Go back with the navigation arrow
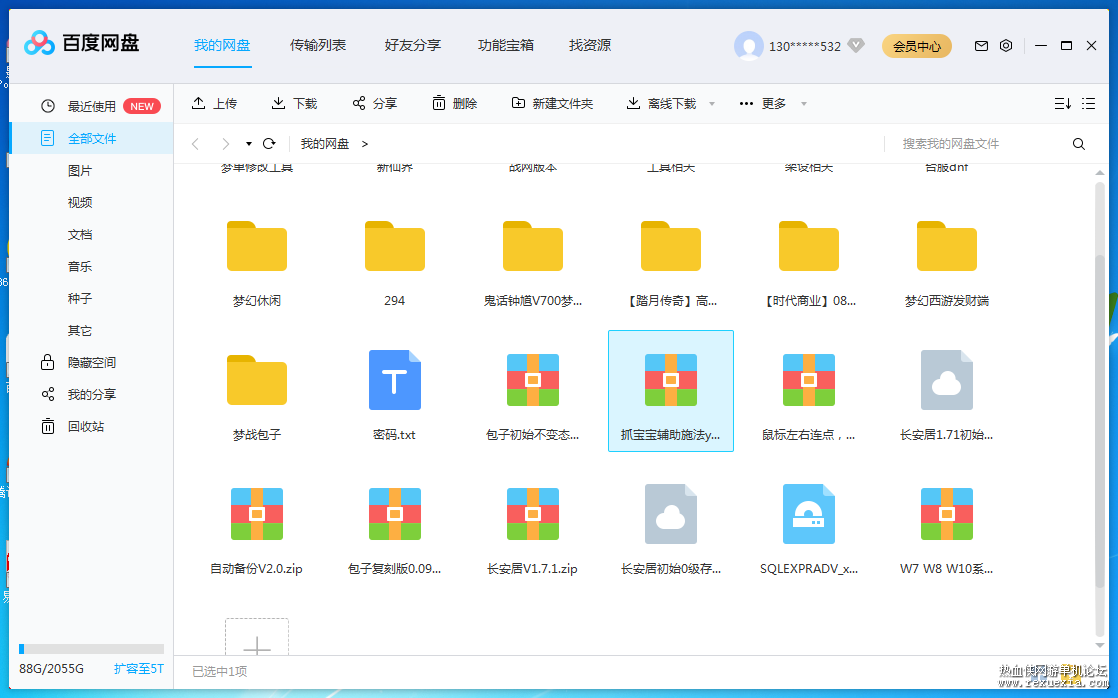This screenshot has height=698, width=1118. coord(195,144)
